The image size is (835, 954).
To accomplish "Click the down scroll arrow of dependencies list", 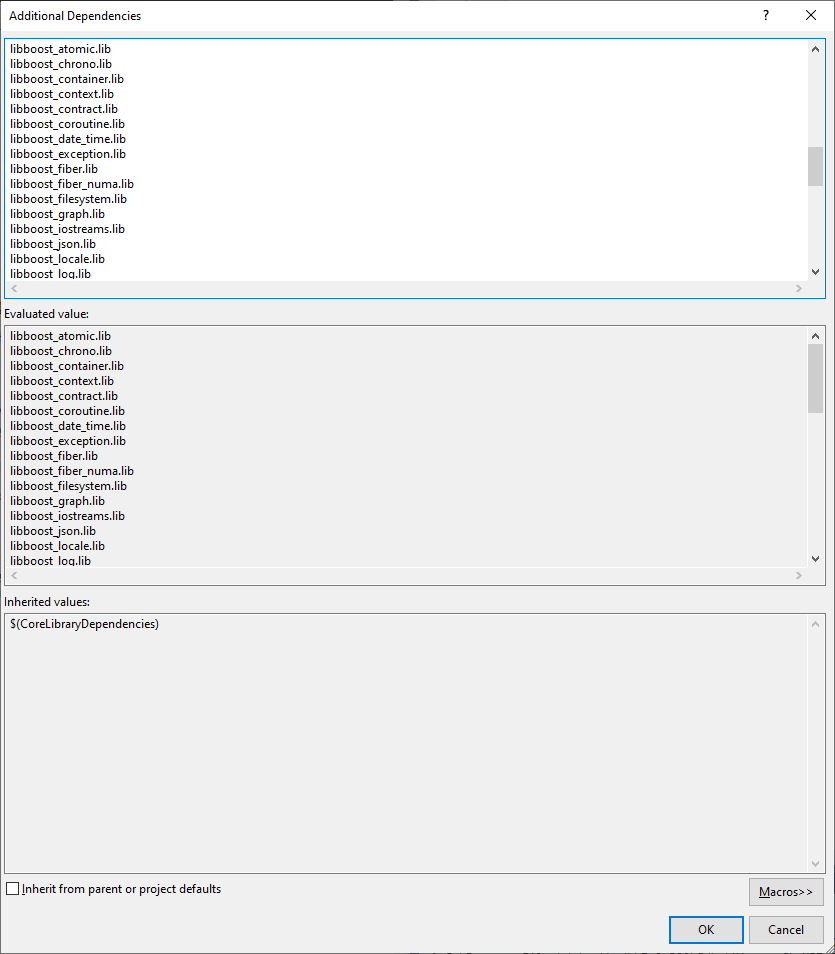I will tap(815, 271).
